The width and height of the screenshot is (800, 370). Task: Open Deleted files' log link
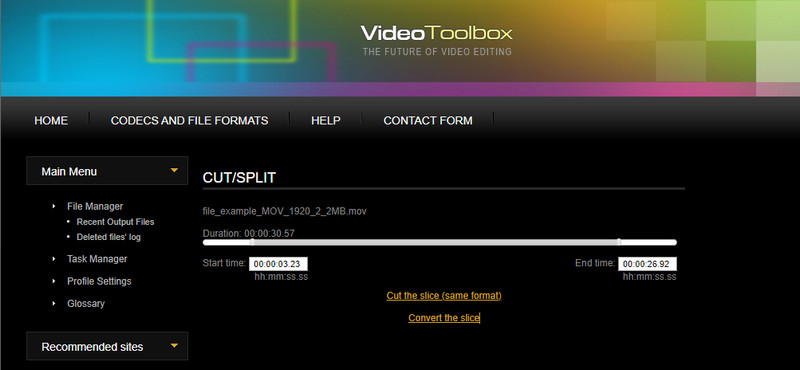(109, 237)
